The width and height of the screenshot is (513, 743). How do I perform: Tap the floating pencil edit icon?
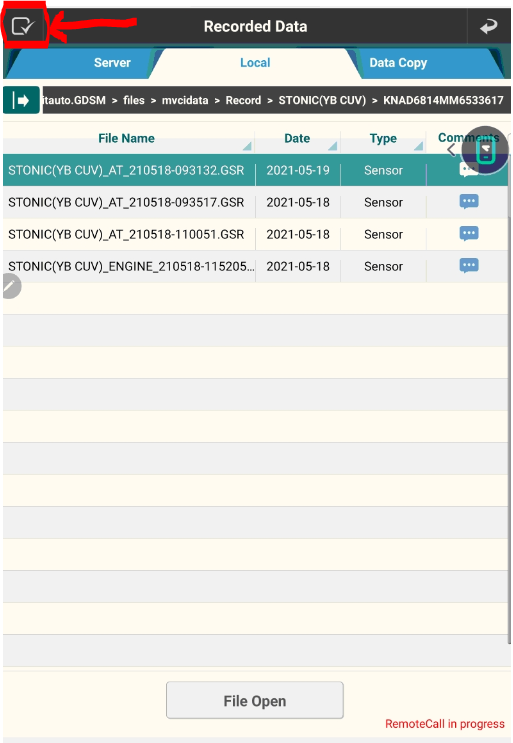(10, 286)
